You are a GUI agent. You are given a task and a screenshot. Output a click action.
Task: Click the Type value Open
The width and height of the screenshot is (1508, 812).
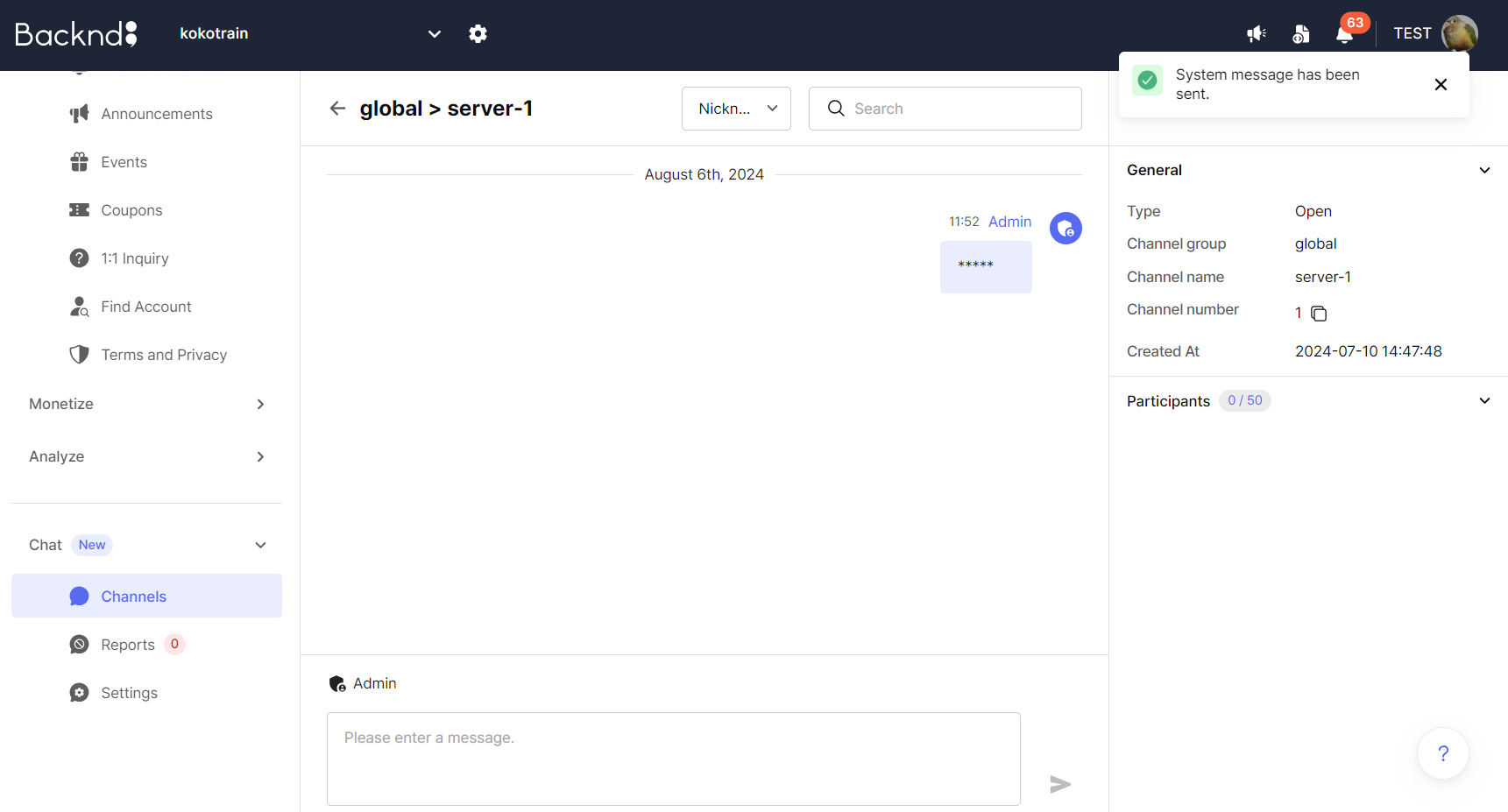1313,211
